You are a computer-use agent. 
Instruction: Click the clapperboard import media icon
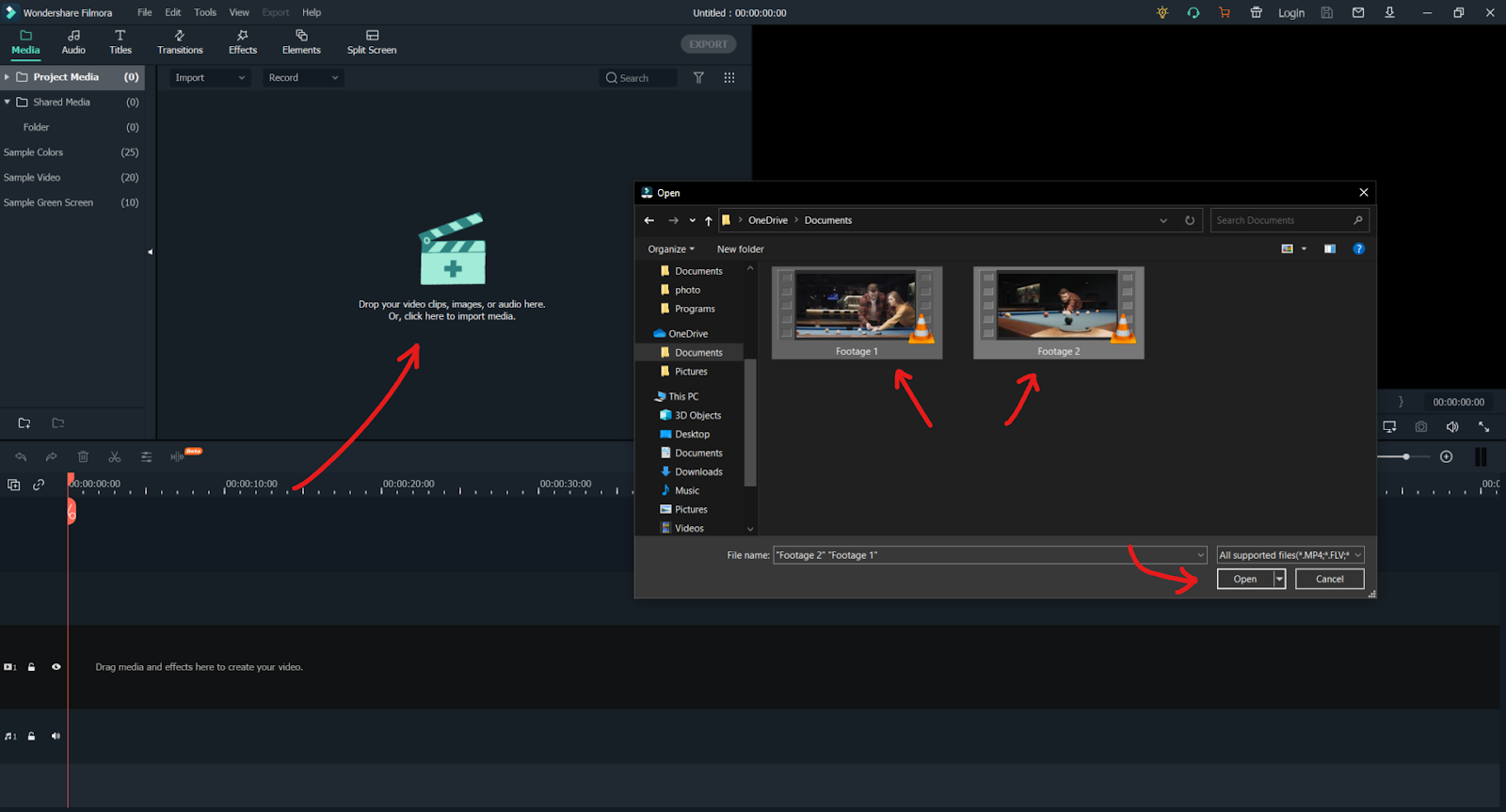(453, 249)
